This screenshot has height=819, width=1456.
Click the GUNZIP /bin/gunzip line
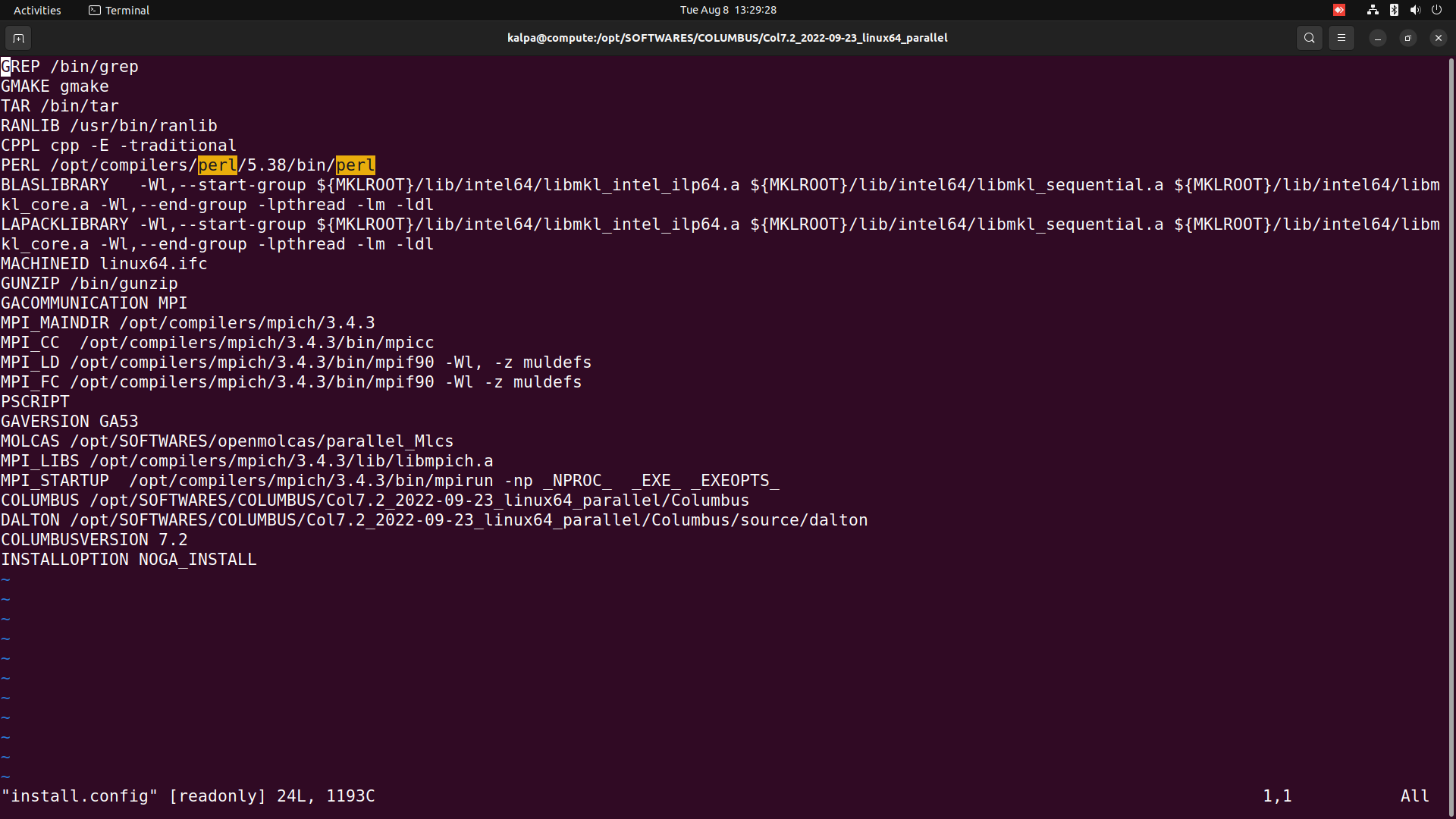click(89, 284)
